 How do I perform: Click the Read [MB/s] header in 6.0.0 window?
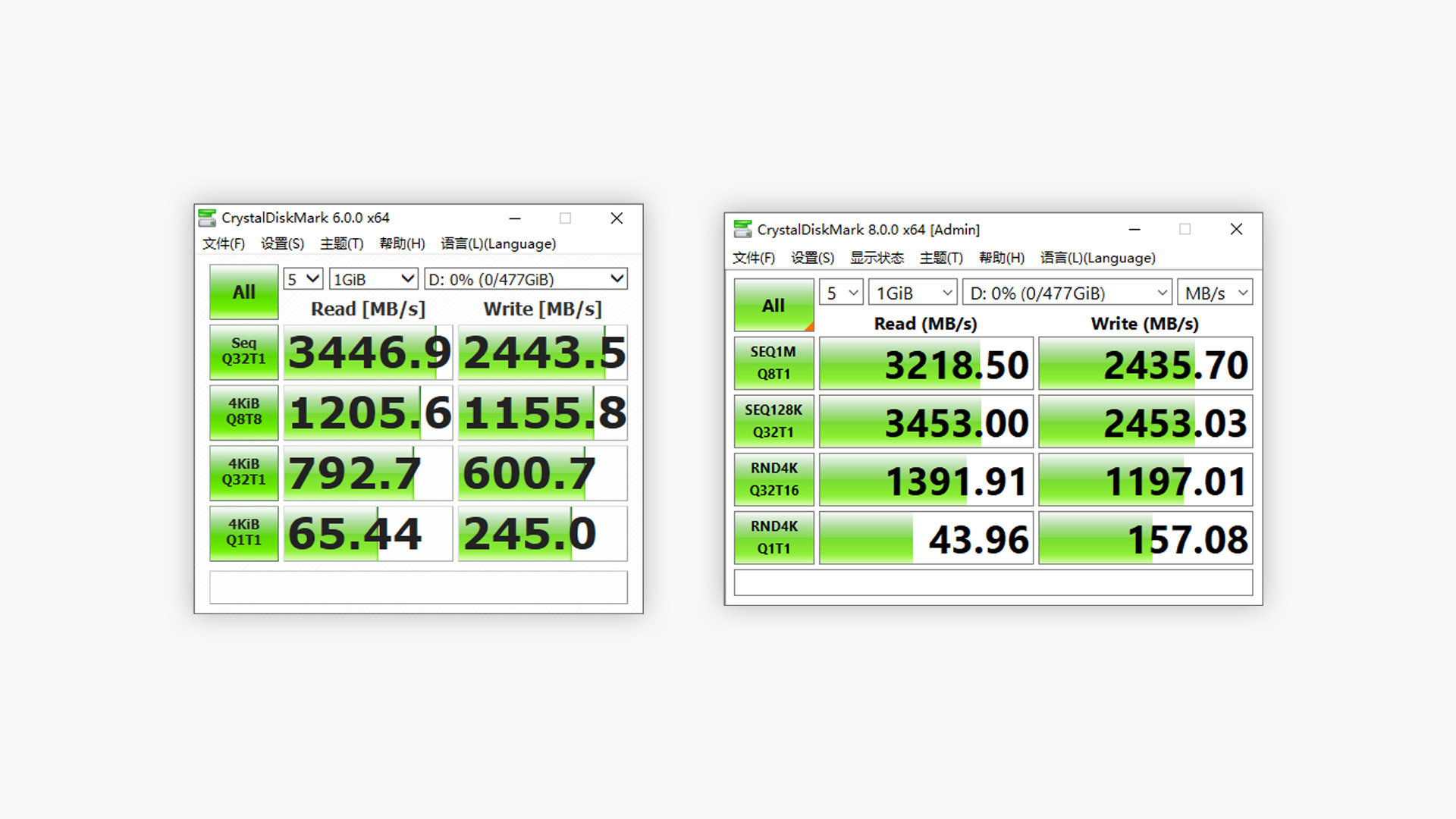(368, 309)
